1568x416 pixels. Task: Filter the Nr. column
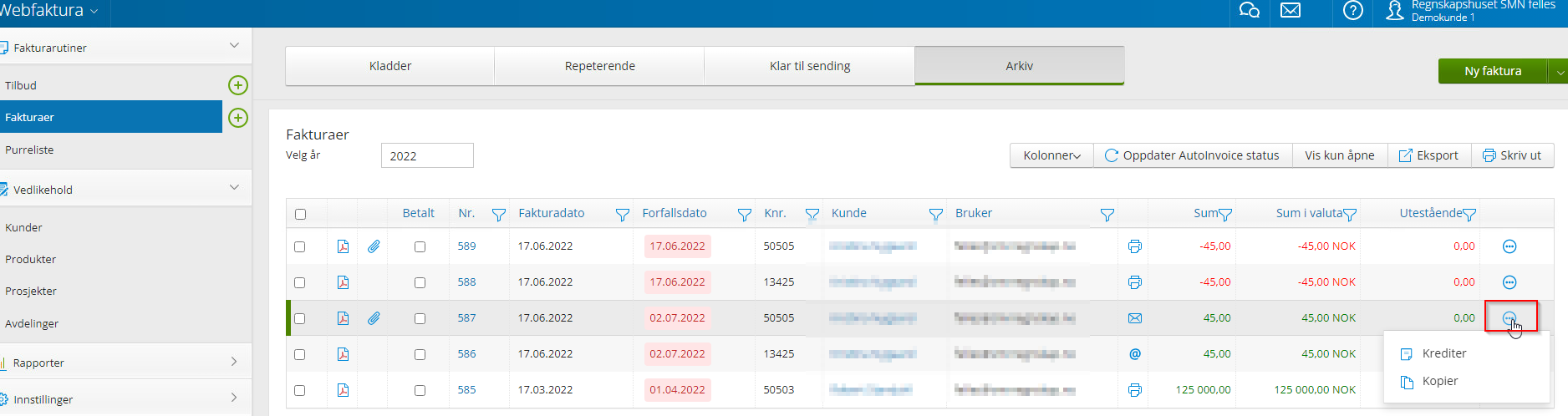(499, 215)
